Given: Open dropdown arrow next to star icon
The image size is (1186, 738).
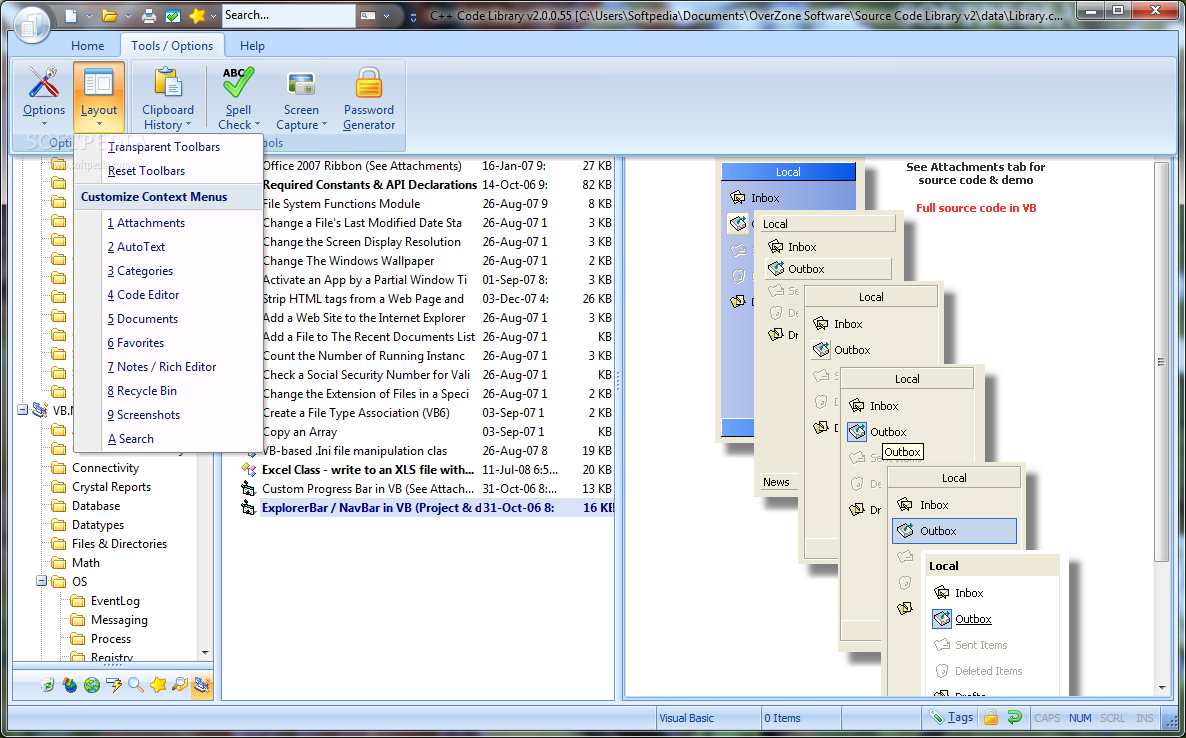Looking at the screenshot, I should [x=214, y=16].
